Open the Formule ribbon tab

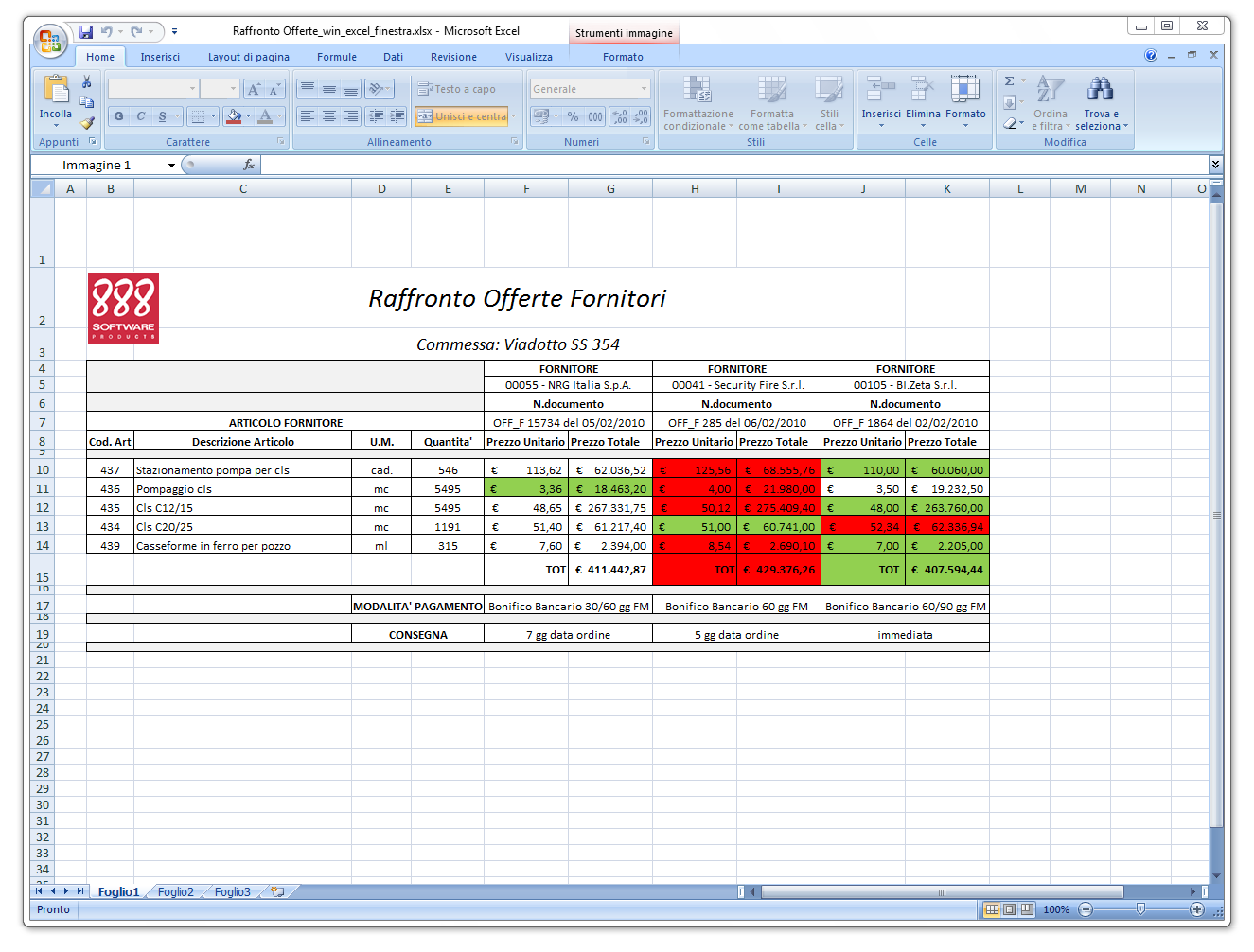pyautogui.click(x=337, y=57)
